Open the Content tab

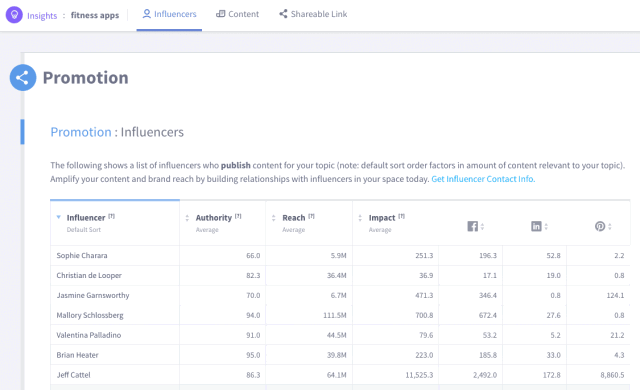238,14
